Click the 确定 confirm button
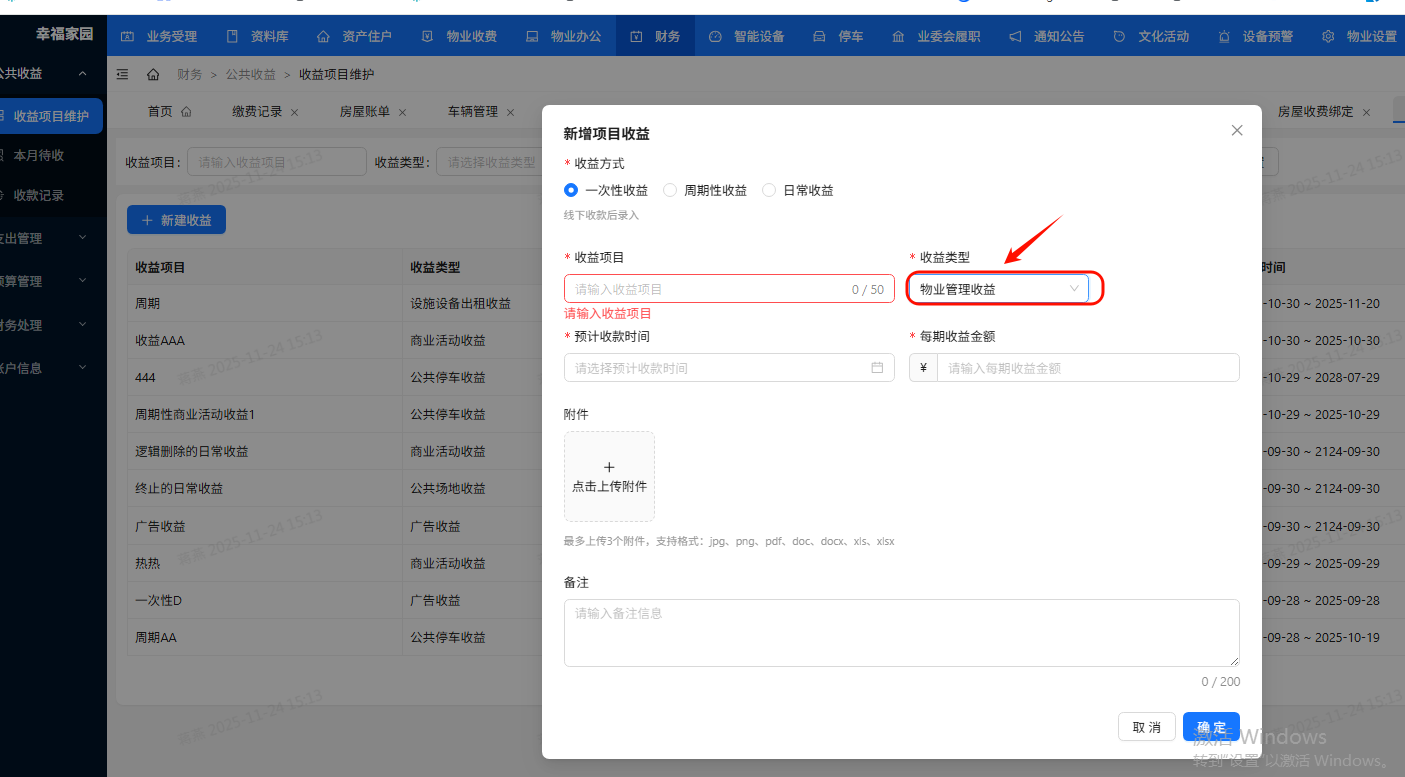1405x777 pixels. [1210, 727]
